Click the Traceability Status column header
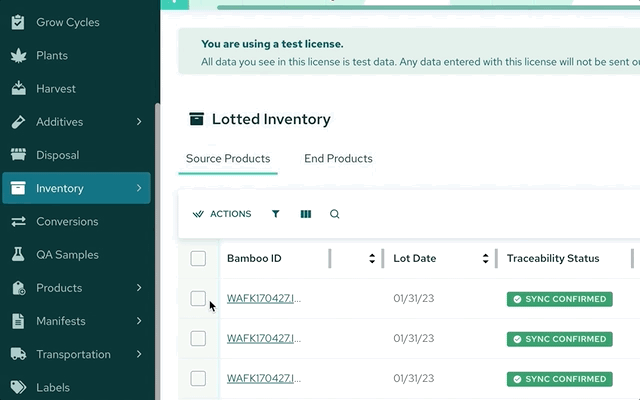The height and width of the screenshot is (400, 640). pyautogui.click(x=553, y=258)
